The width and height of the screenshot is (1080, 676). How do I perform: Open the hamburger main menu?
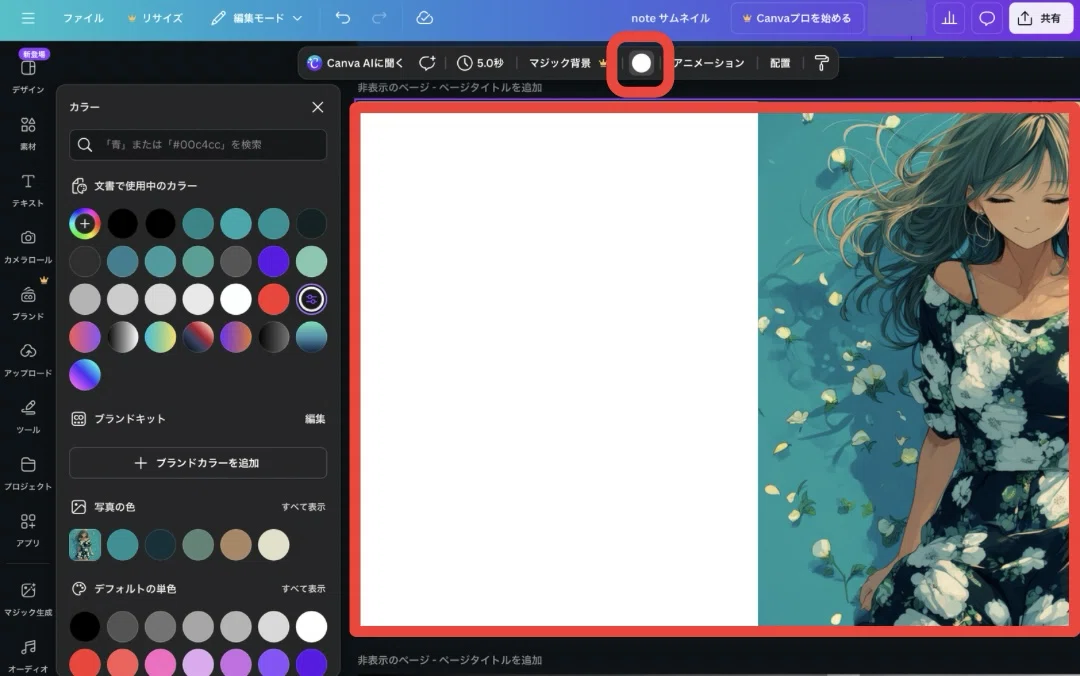pyautogui.click(x=28, y=18)
